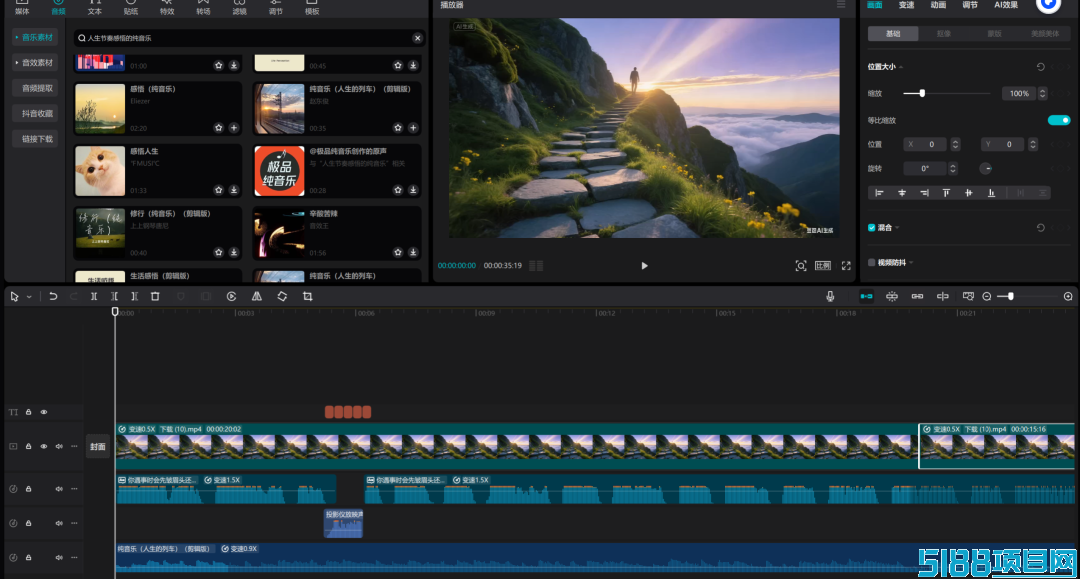
Task: Click the delete trash icon in timeline toolbar
Action: click(x=155, y=296)
